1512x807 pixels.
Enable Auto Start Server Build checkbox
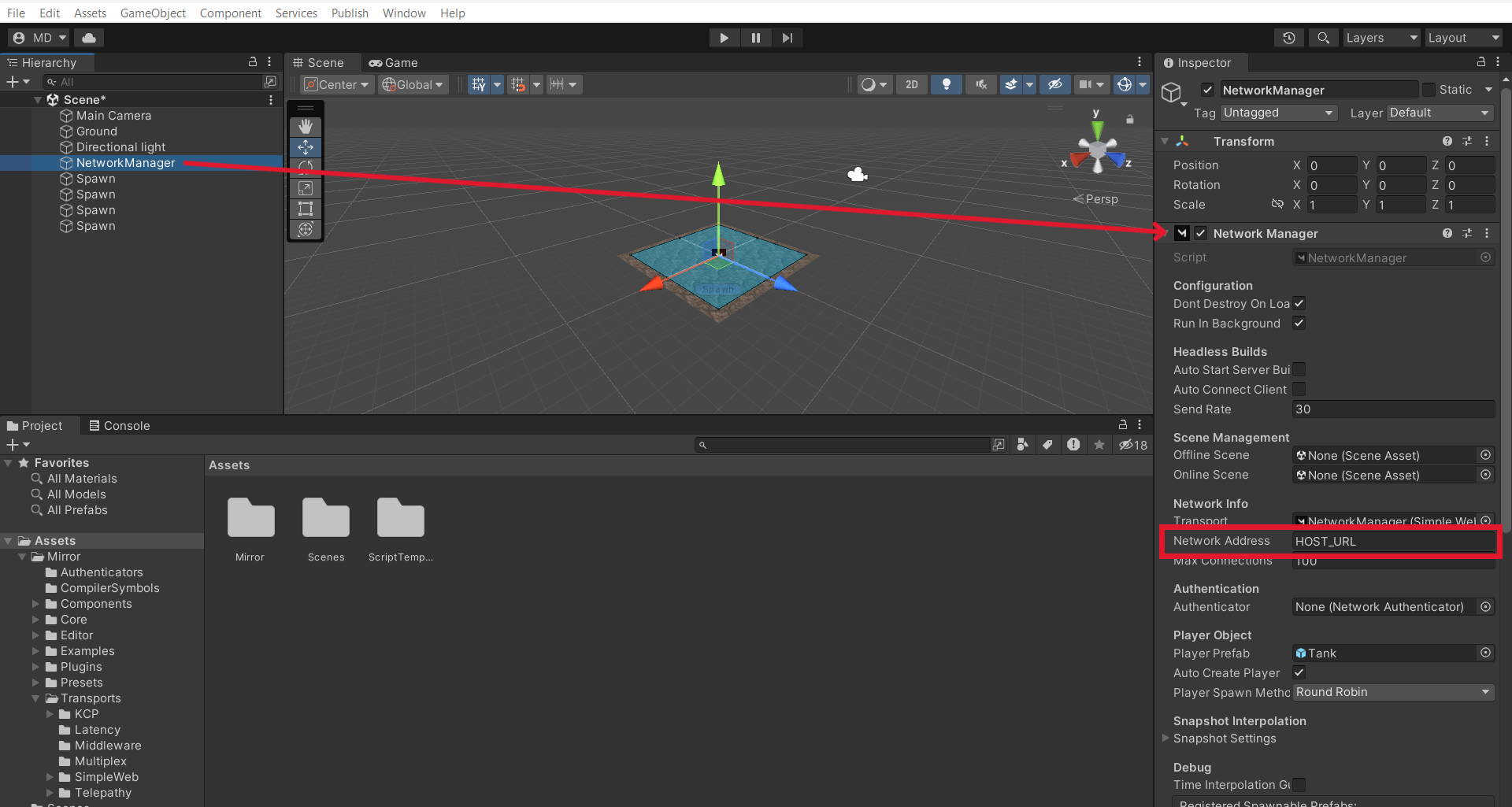coord(1299,369)
